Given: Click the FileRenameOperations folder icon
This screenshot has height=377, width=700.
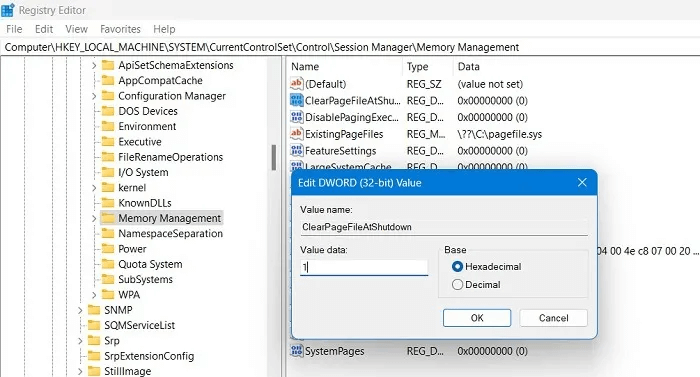Looking at the screenshot, I should (108, 157).
